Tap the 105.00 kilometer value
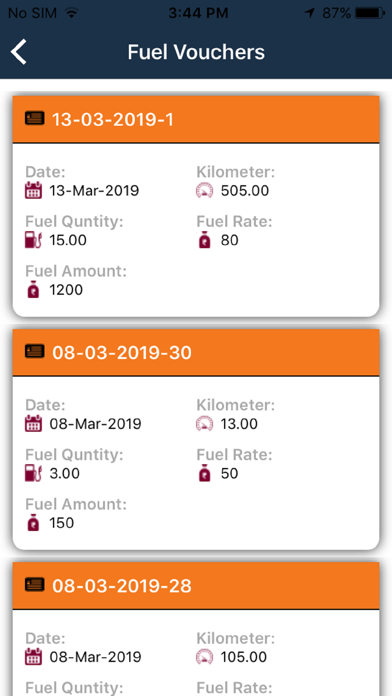This screenshot has width=392, height=696. [x=244, y=657]
